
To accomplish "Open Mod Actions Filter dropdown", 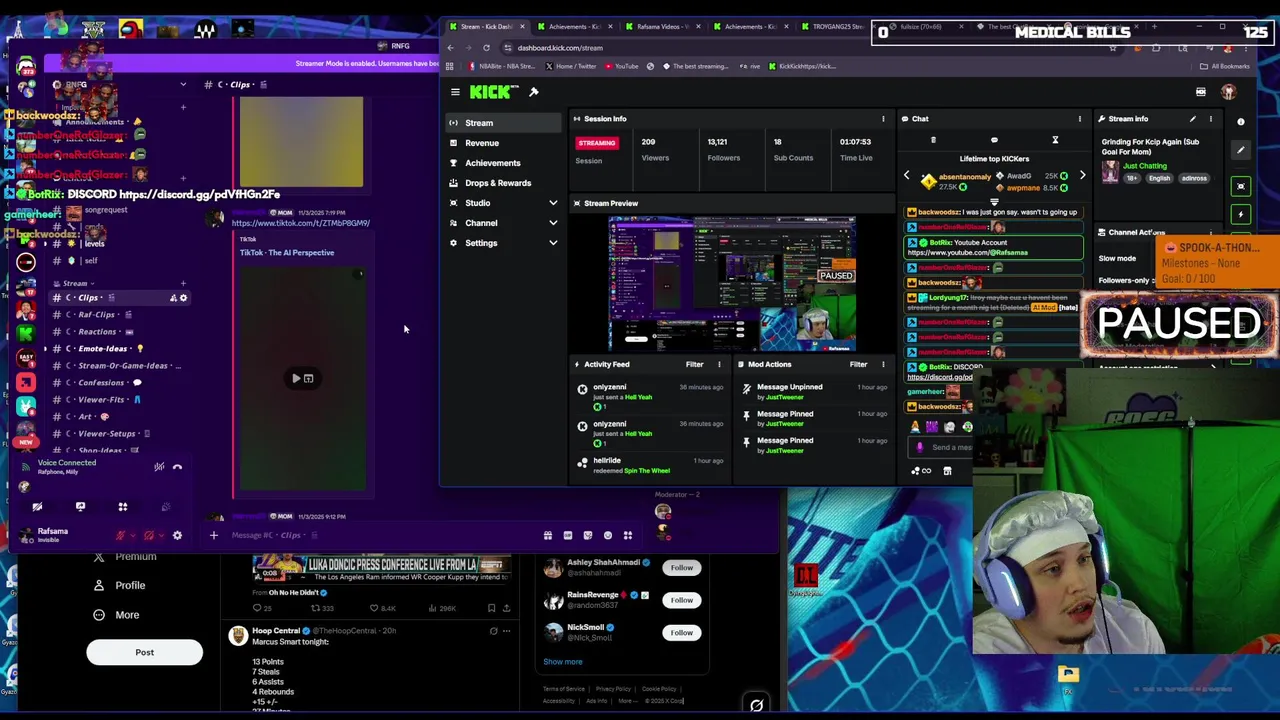I will coord(858,365).
